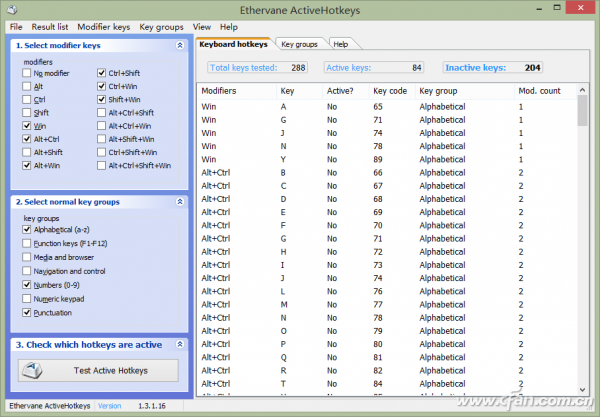Switch to the Key groups tab

[298, 45]
